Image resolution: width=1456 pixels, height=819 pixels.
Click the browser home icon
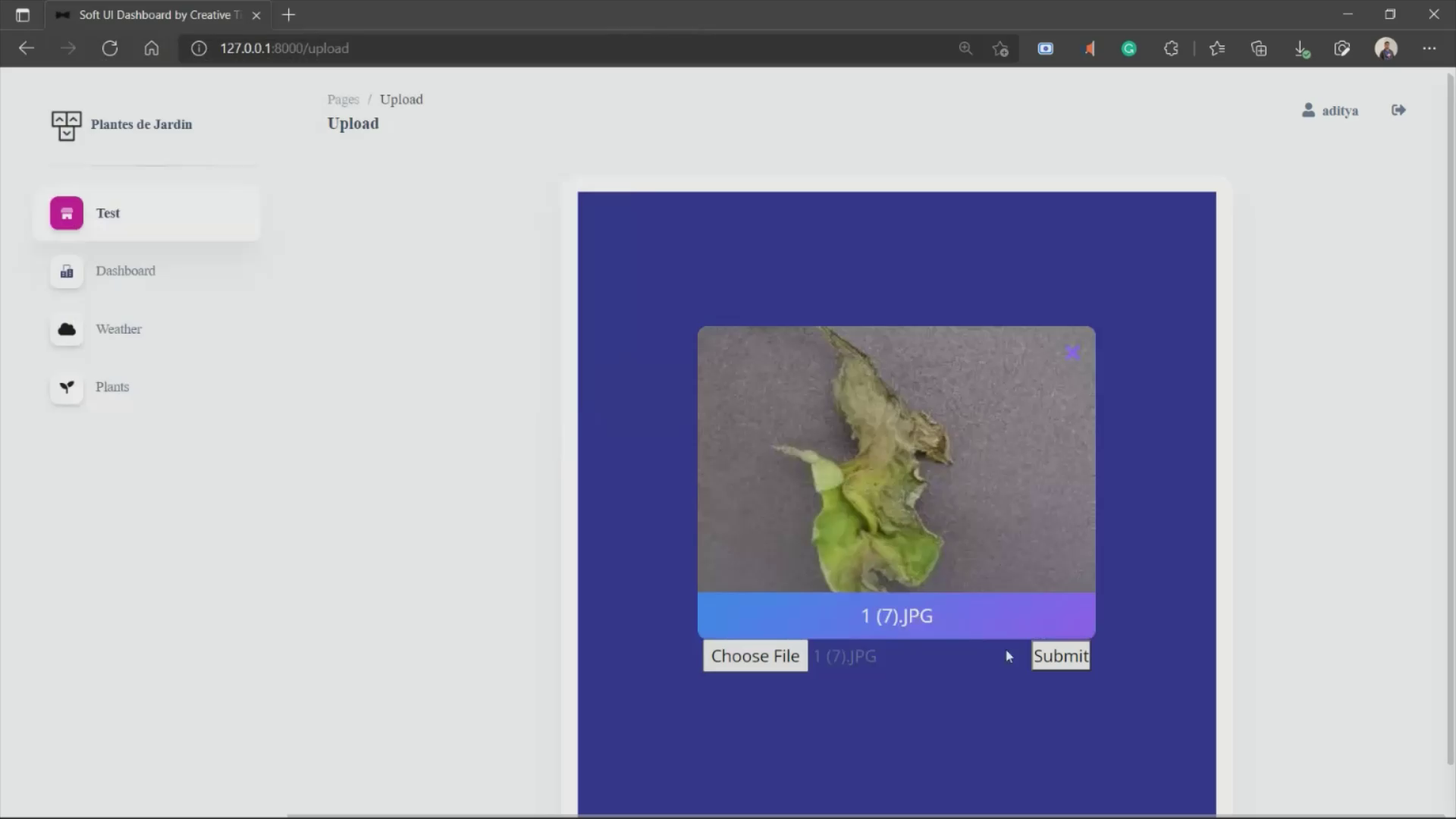(152, 49)
